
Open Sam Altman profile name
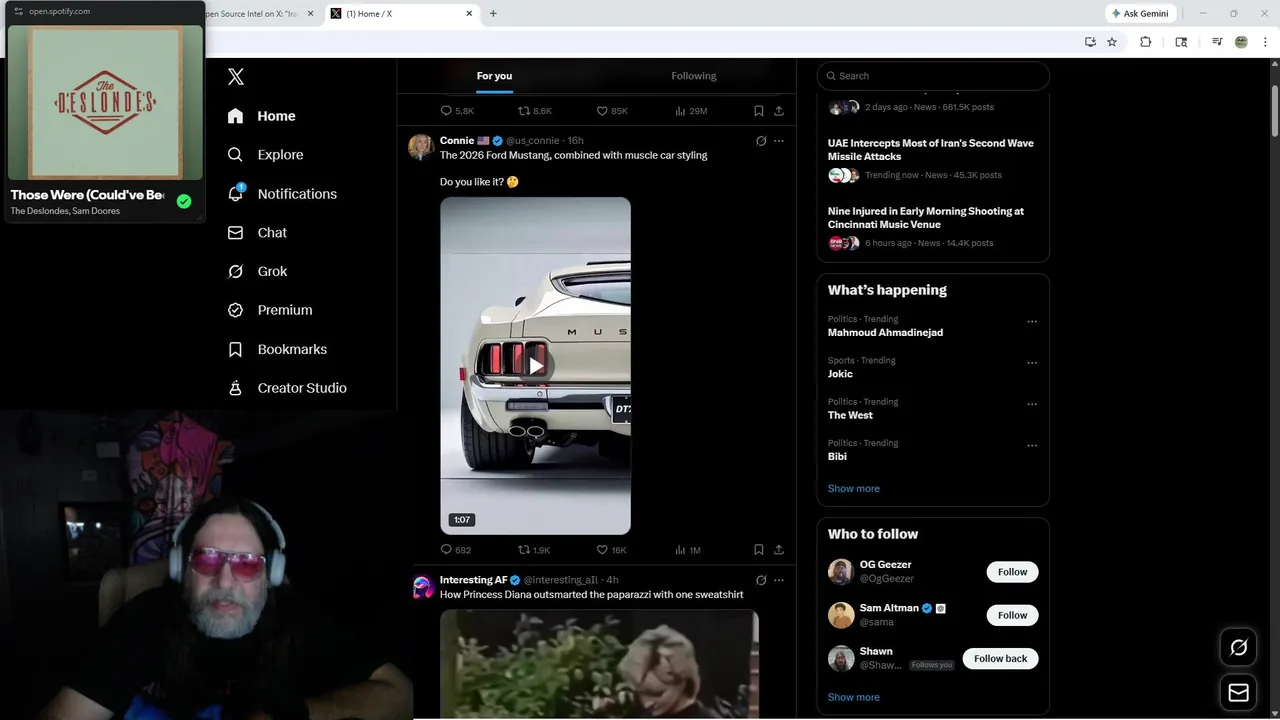(889, 608)
